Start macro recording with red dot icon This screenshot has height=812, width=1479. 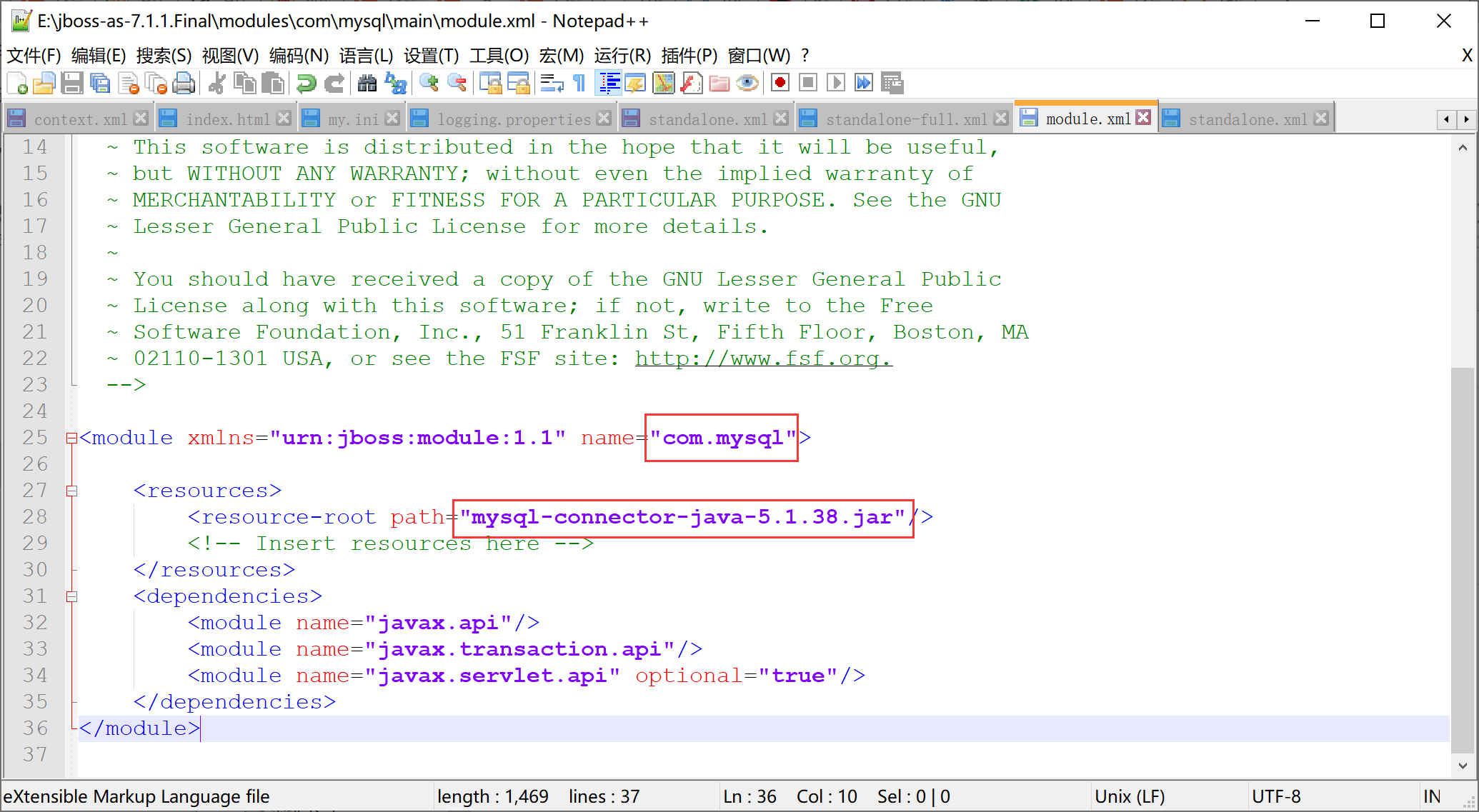[x=780, y=84]
